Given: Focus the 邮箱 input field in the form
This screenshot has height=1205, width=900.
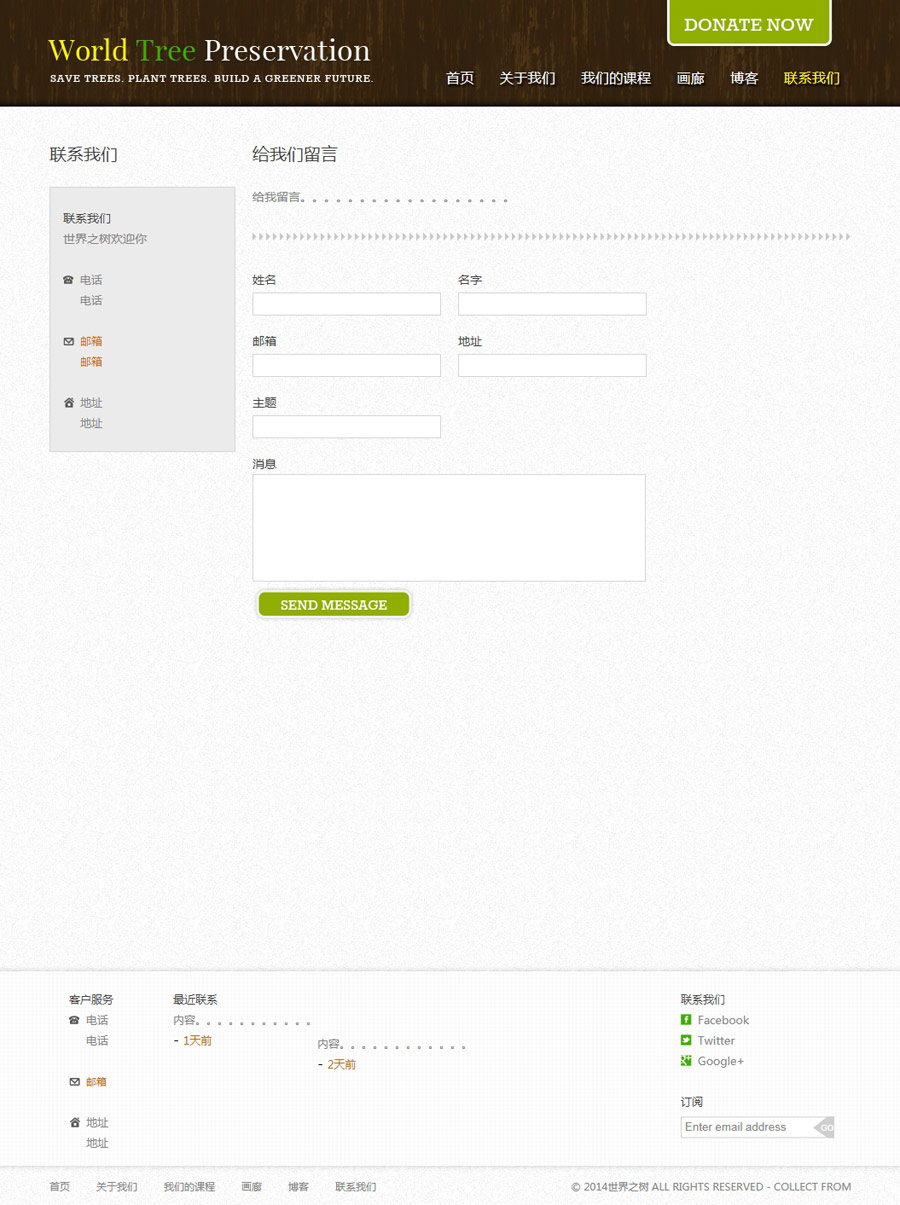Looking at the screenshot, I should (346, 365).
